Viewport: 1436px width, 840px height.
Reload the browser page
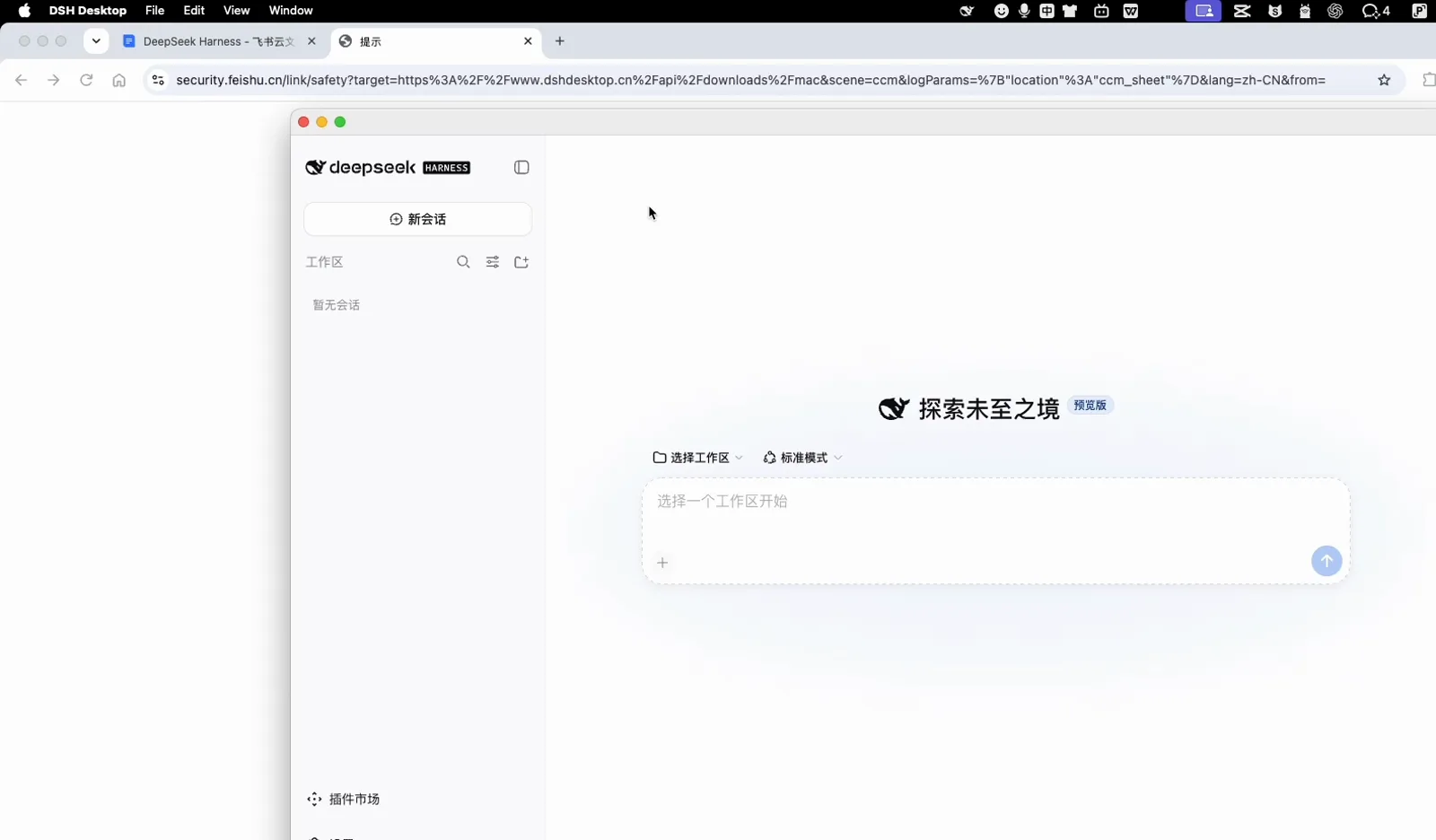tap(86, 80)
